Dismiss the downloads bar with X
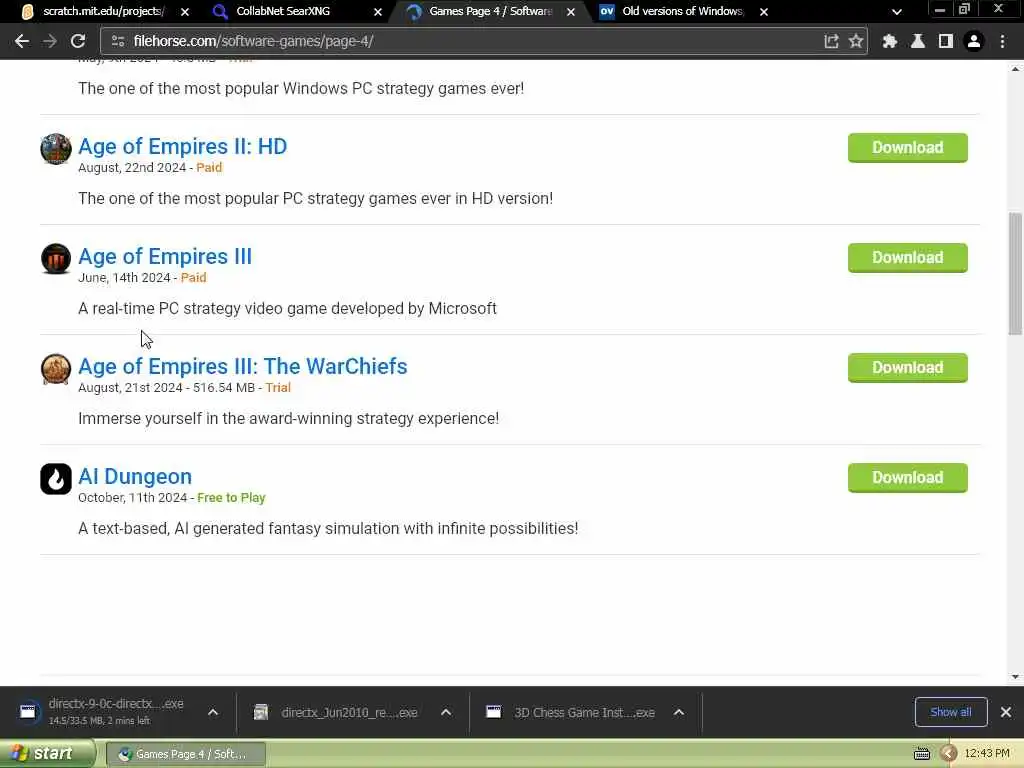1024x768 pixels. 1006,712
